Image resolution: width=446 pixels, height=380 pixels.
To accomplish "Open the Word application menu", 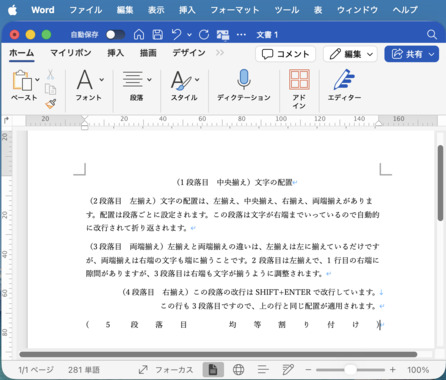I will 43,10.
